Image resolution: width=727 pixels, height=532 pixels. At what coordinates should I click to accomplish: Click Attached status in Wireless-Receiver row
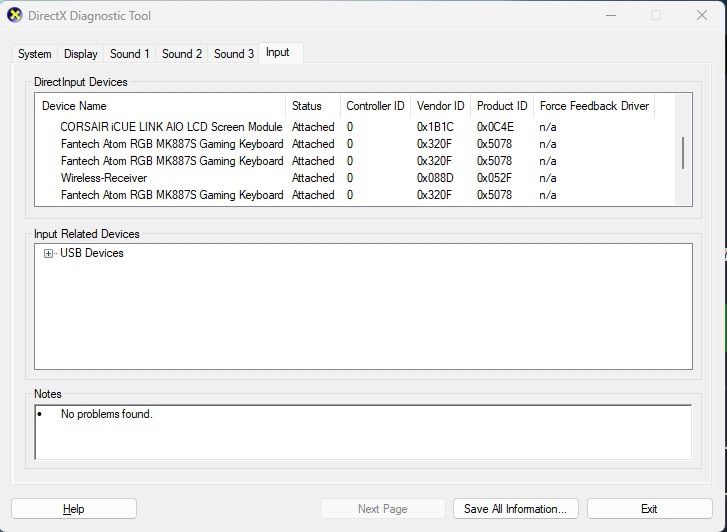coord(313,178)
